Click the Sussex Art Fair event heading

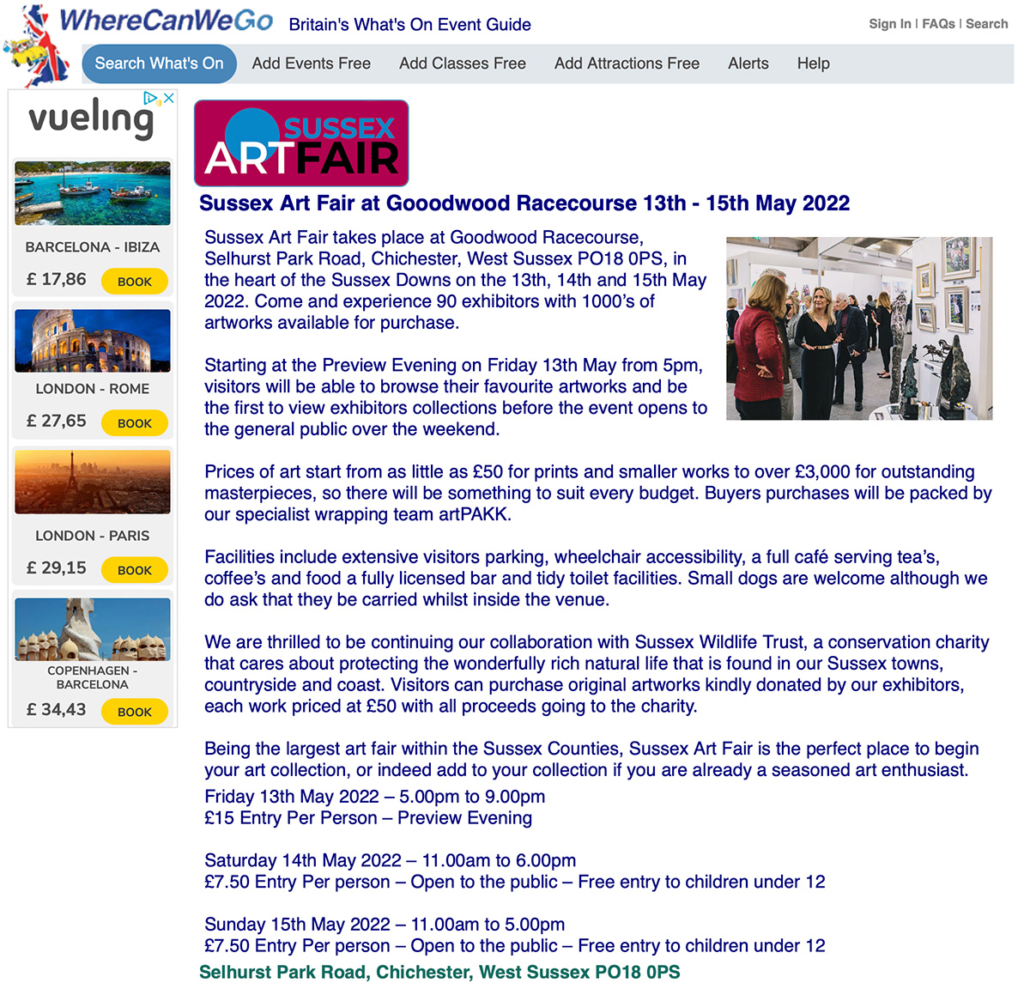coord(524,203)
